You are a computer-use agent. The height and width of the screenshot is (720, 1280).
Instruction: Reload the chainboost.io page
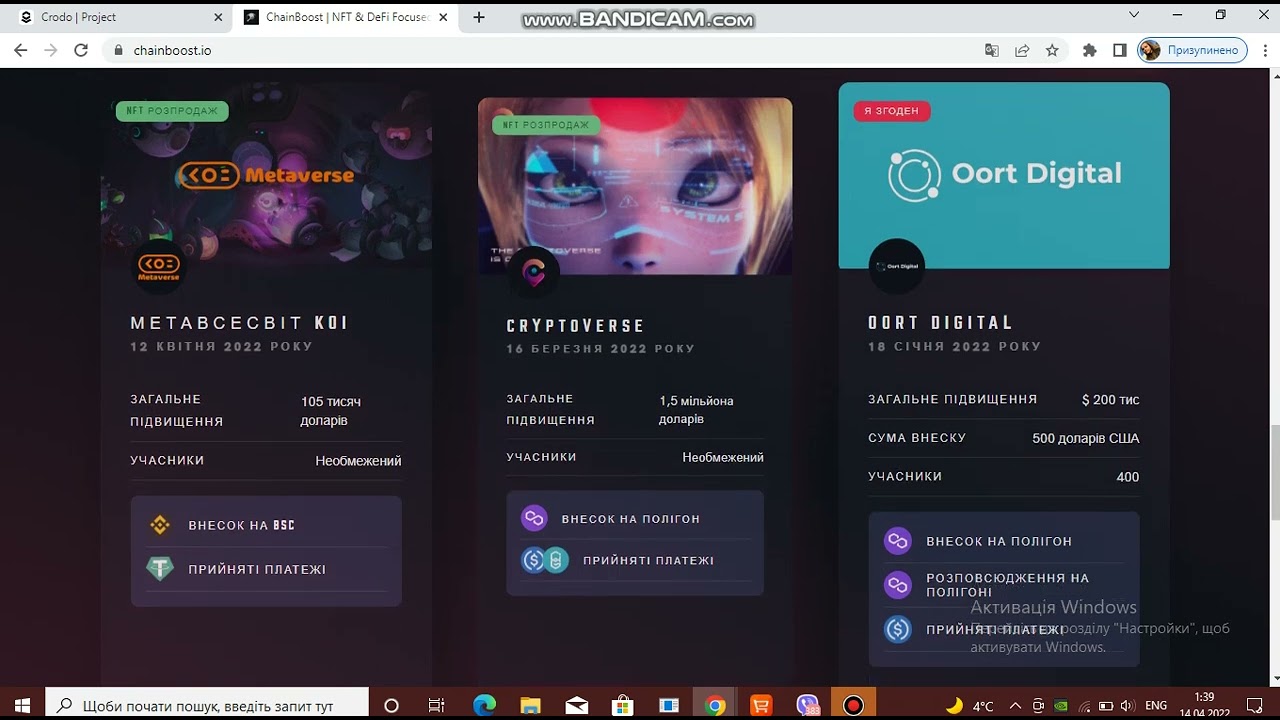pos(81,50)
